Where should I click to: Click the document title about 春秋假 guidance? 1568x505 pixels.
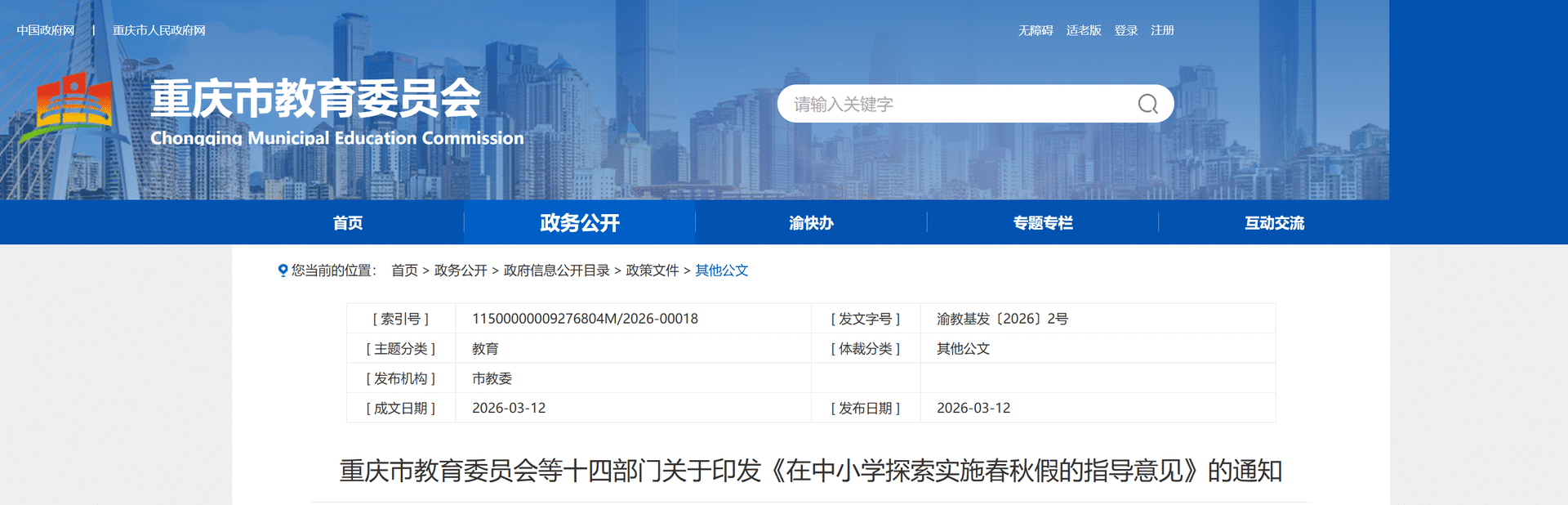tap(811, 471)
